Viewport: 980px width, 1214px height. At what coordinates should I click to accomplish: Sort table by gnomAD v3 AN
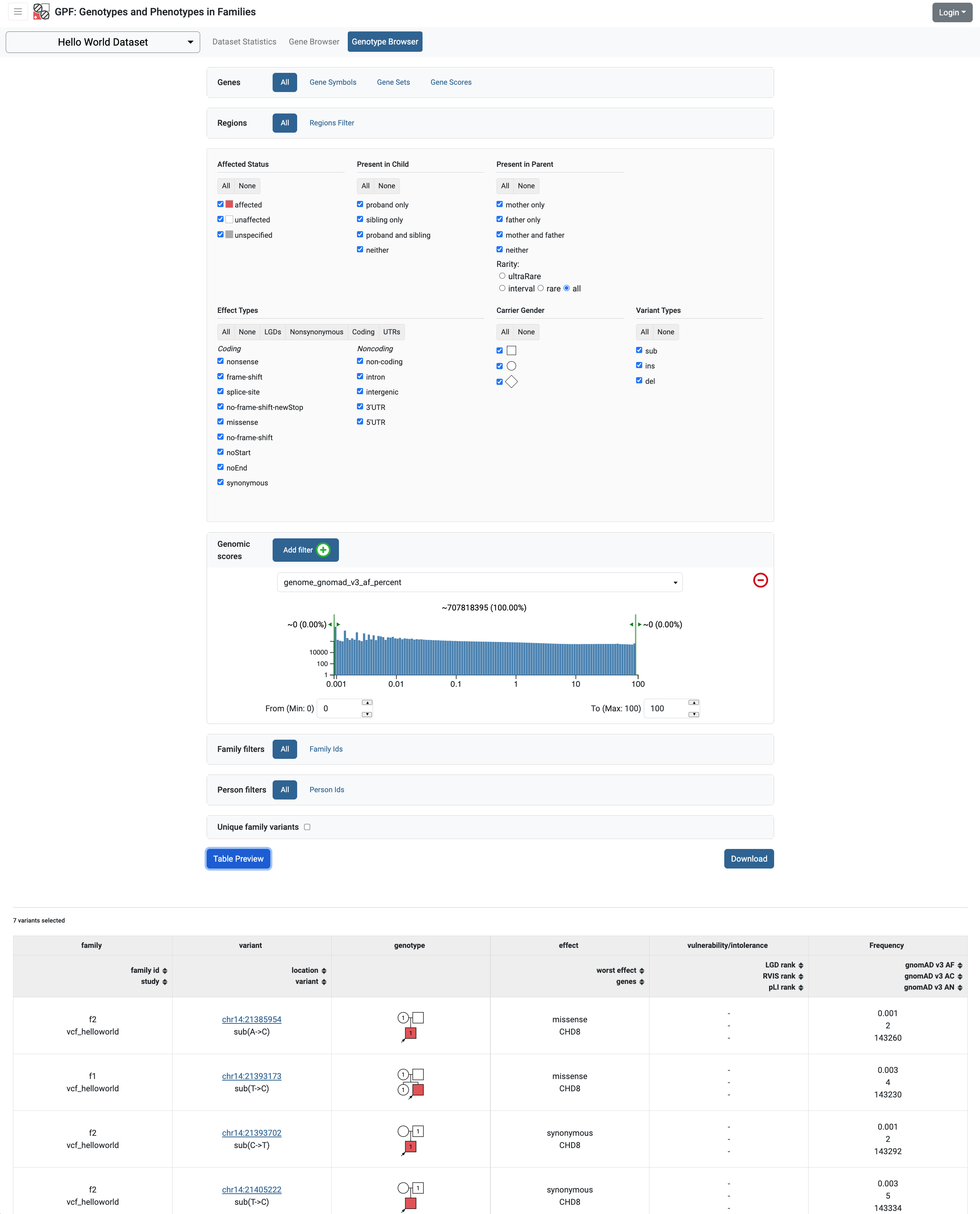(x=960, y=988)
